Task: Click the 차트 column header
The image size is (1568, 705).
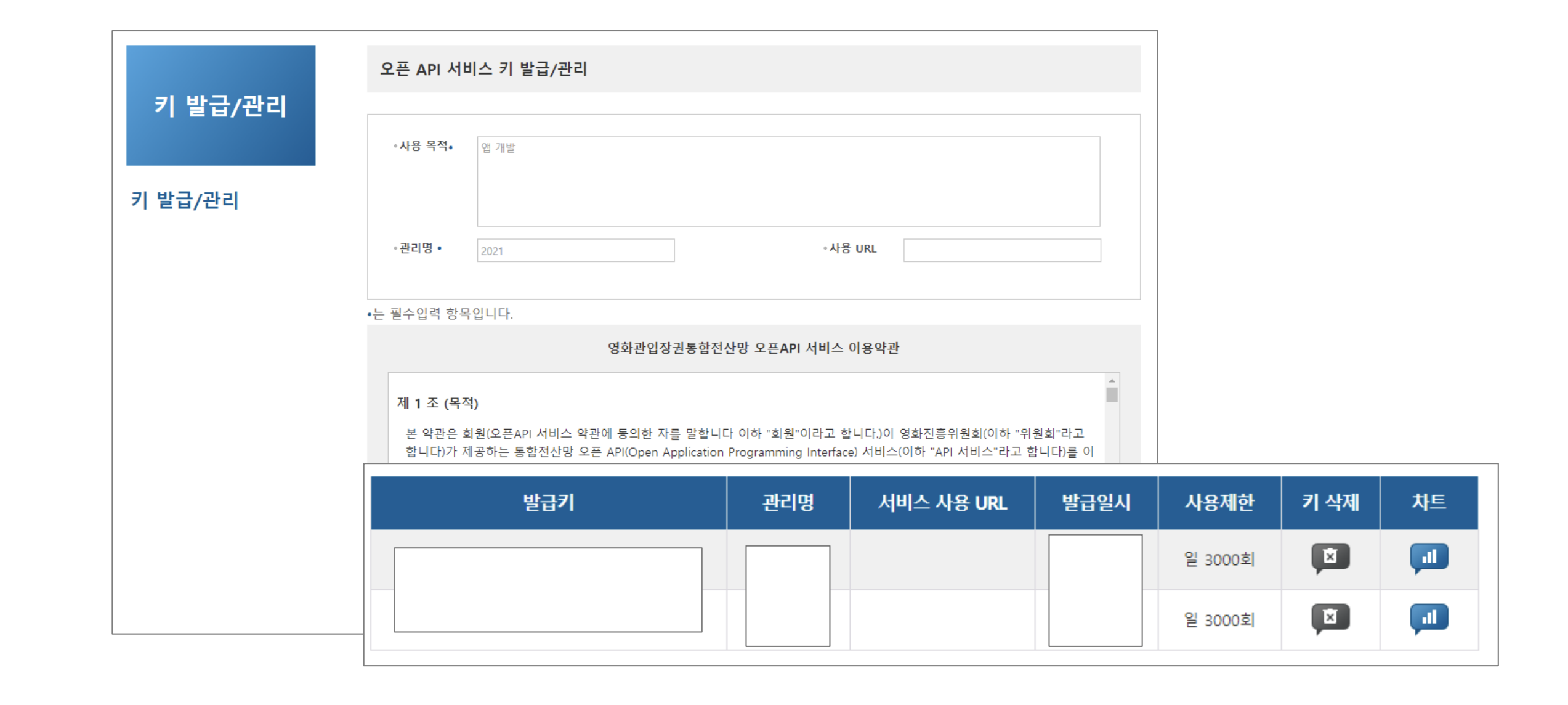Action: pyautogui.click(x=1428, y=502)
